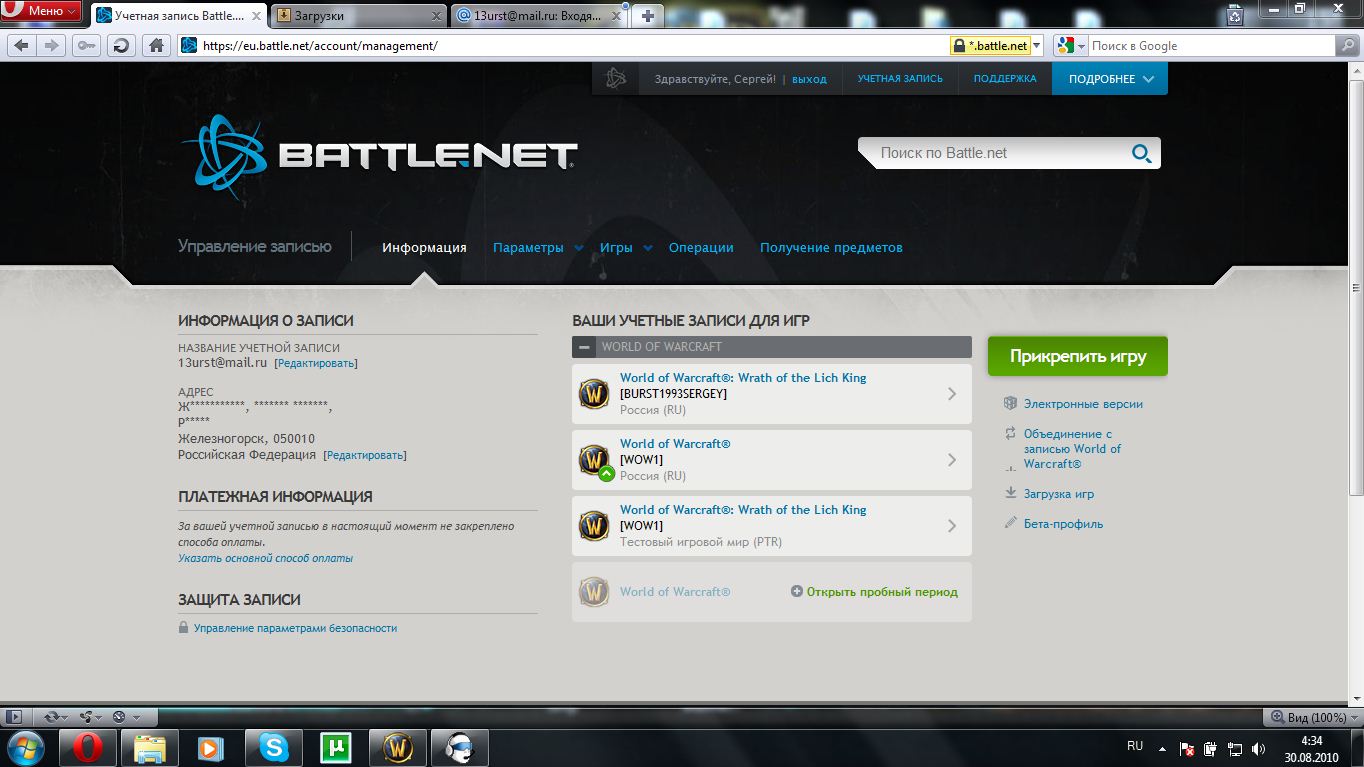Open Электронные версии link

coord(1083,404)
